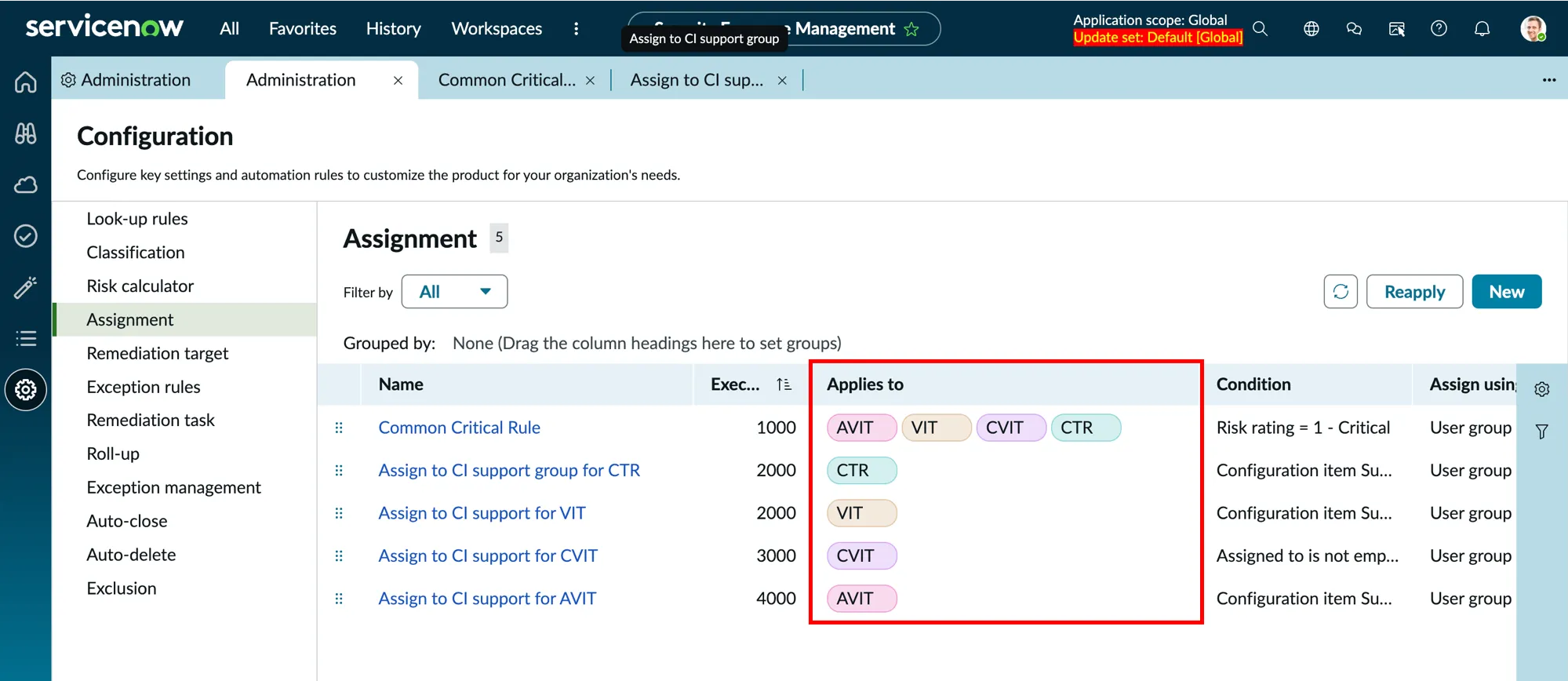Open the table column settings gear

pos(1541,389)
